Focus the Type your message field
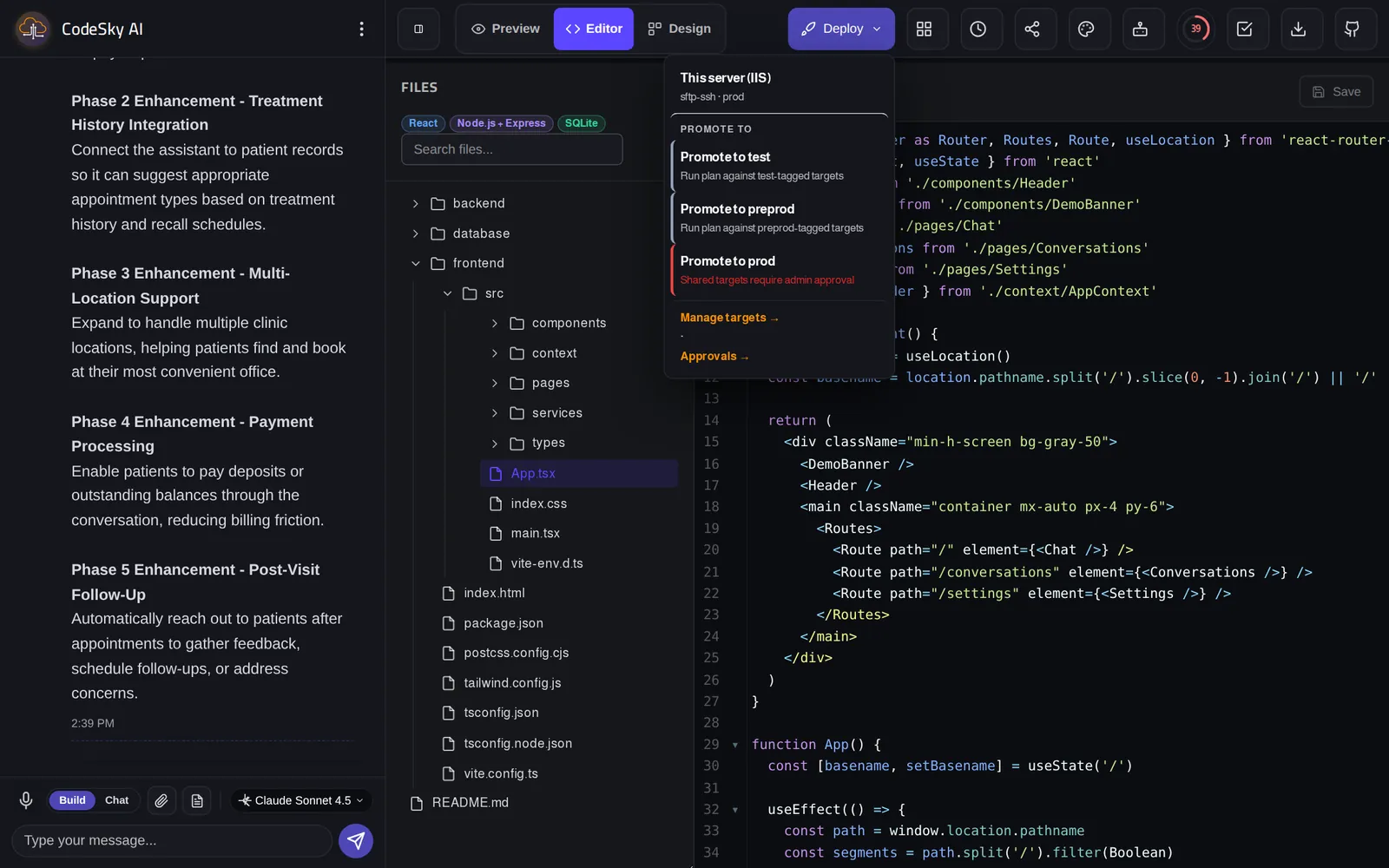Image resolution: width=1389 pixels, height=868 pixels. [x=172, y=840]
